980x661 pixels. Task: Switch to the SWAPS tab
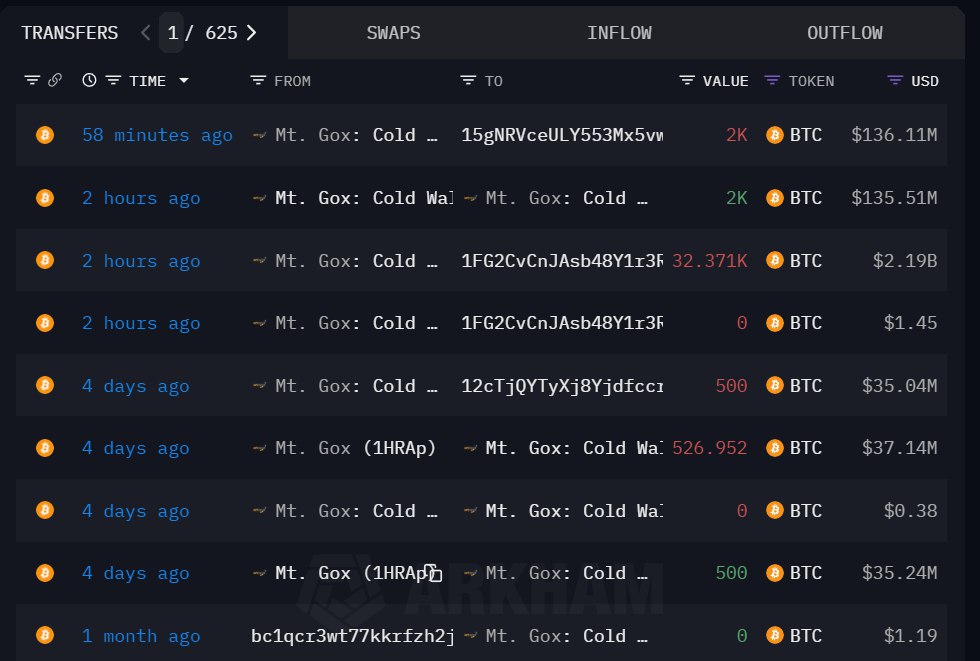393,33
